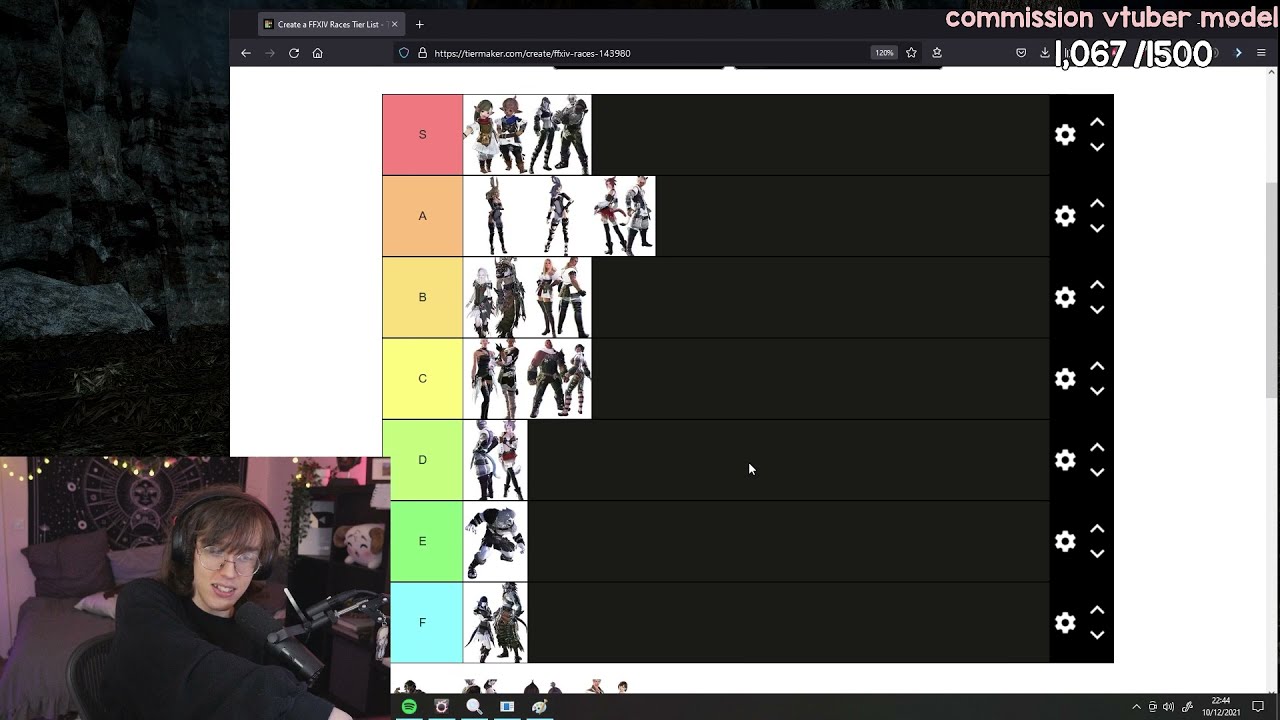Move D tier row up

click(x=1097, y=447)
